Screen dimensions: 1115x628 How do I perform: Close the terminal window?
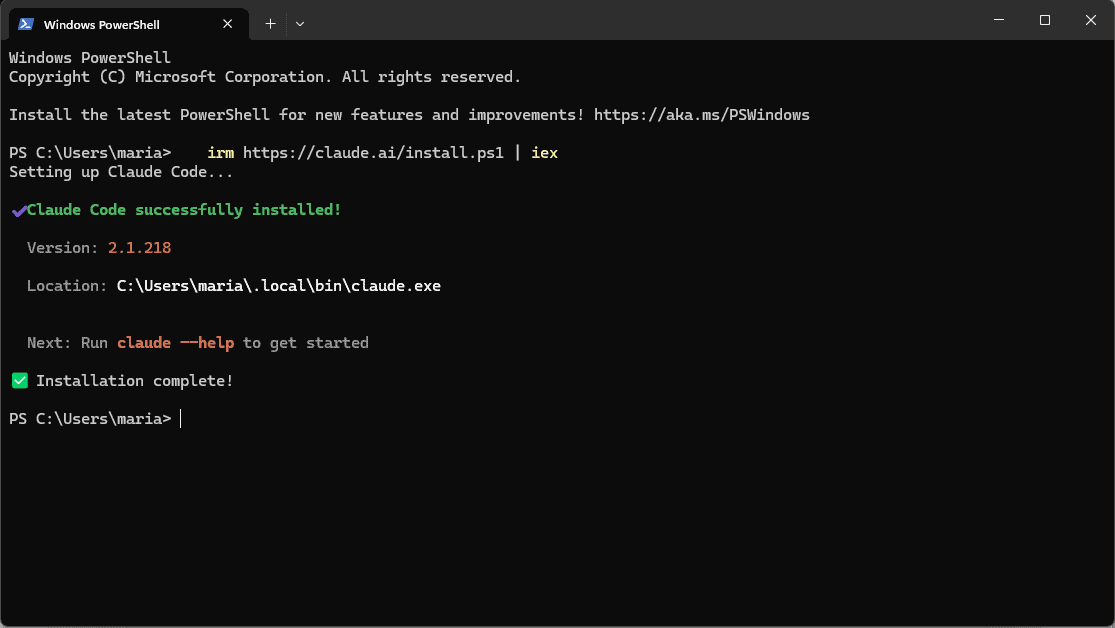[1091, 20]
